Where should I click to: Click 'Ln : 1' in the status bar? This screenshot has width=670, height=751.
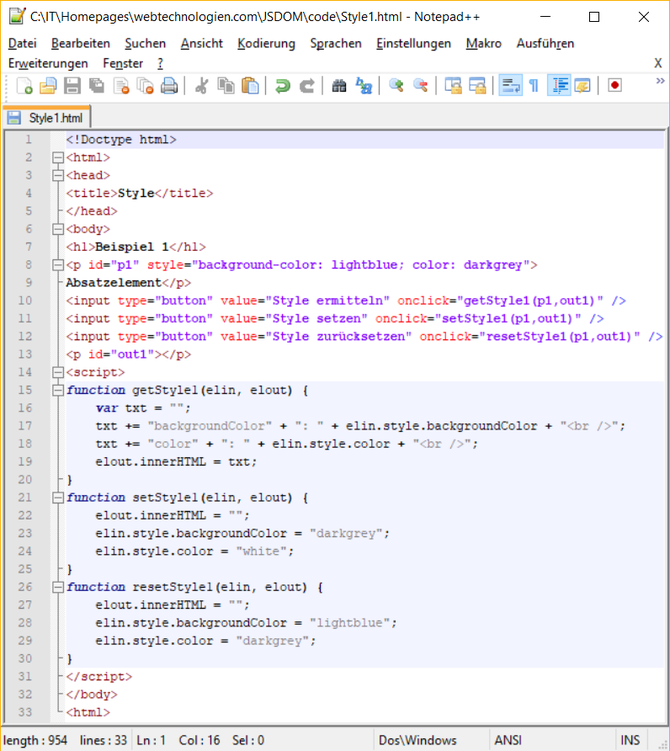tap(151, 740)
